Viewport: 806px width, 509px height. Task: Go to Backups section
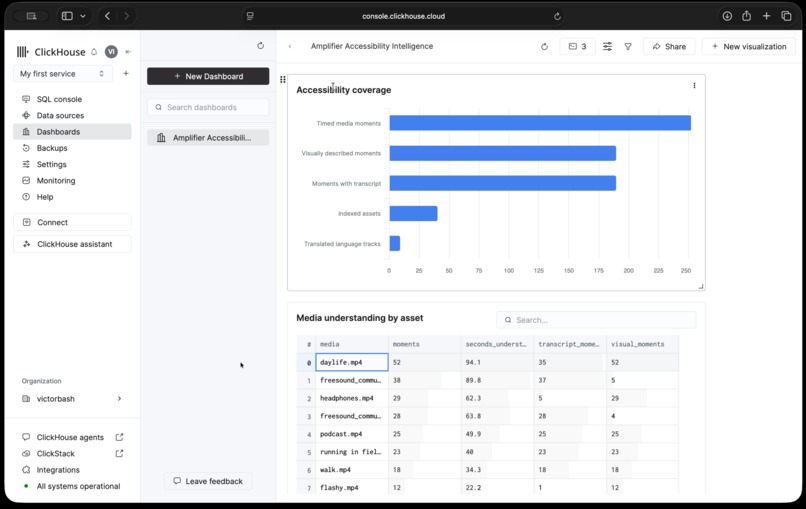pos(51,148)
